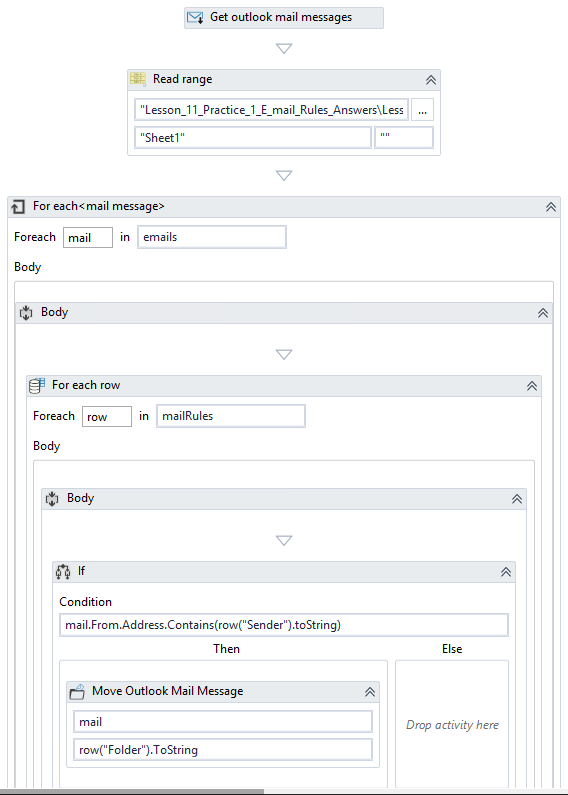Click the empty range field in Read range
Screen dimensions: 568x795
coord(404,137)
